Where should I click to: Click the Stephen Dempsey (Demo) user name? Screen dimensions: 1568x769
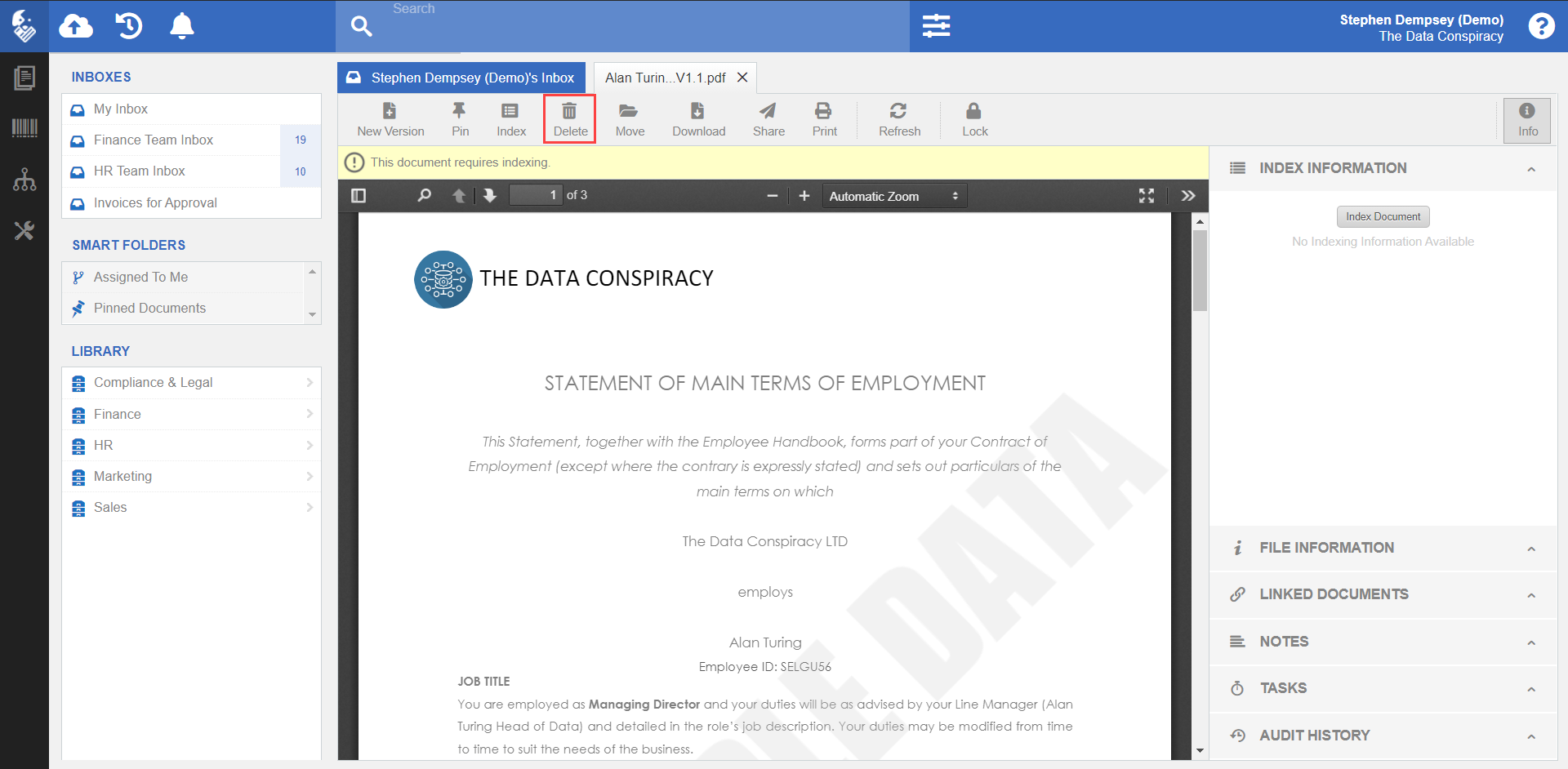click(1421, 20)
